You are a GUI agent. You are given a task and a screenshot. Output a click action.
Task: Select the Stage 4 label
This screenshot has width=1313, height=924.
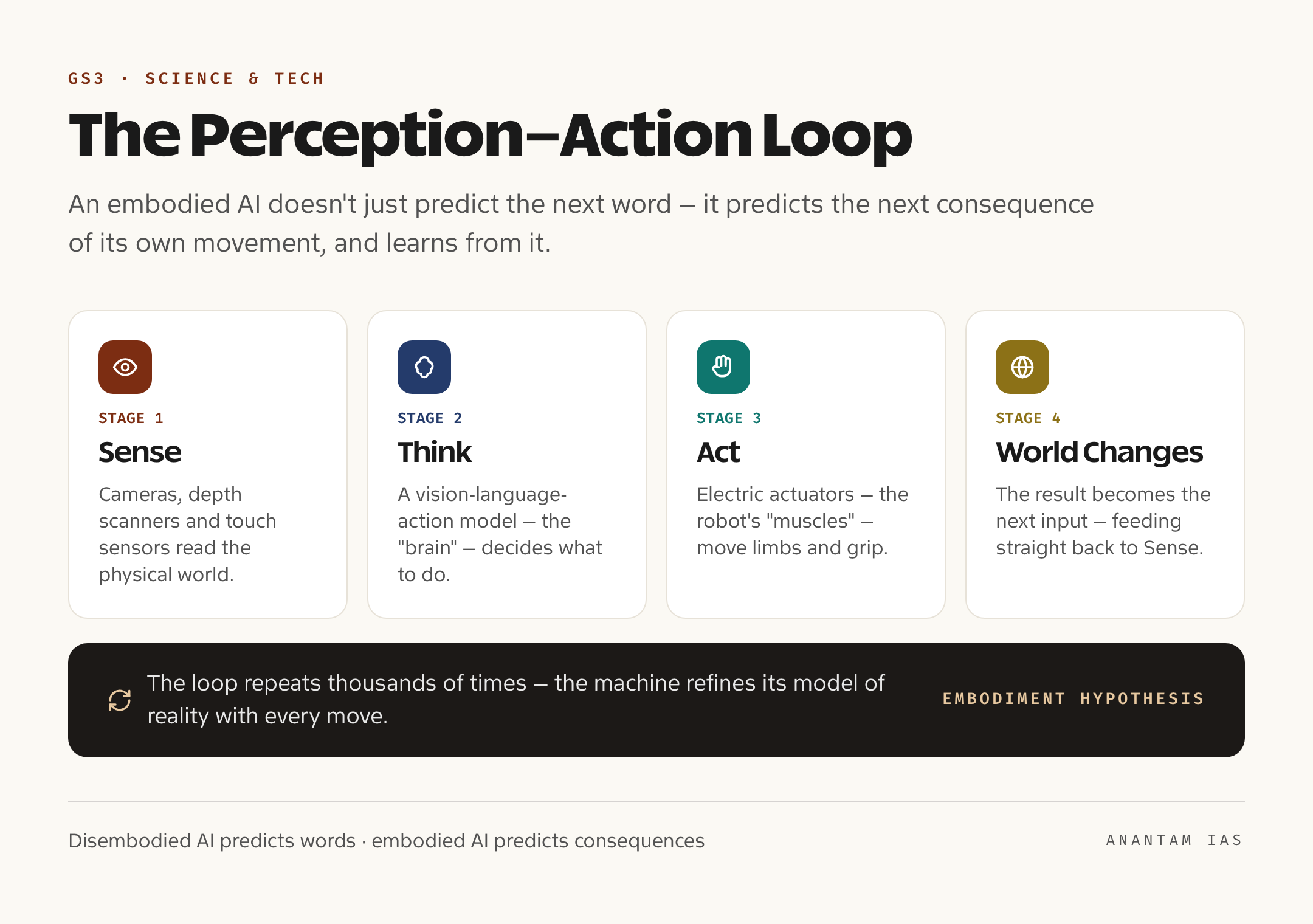[1028, 418]
